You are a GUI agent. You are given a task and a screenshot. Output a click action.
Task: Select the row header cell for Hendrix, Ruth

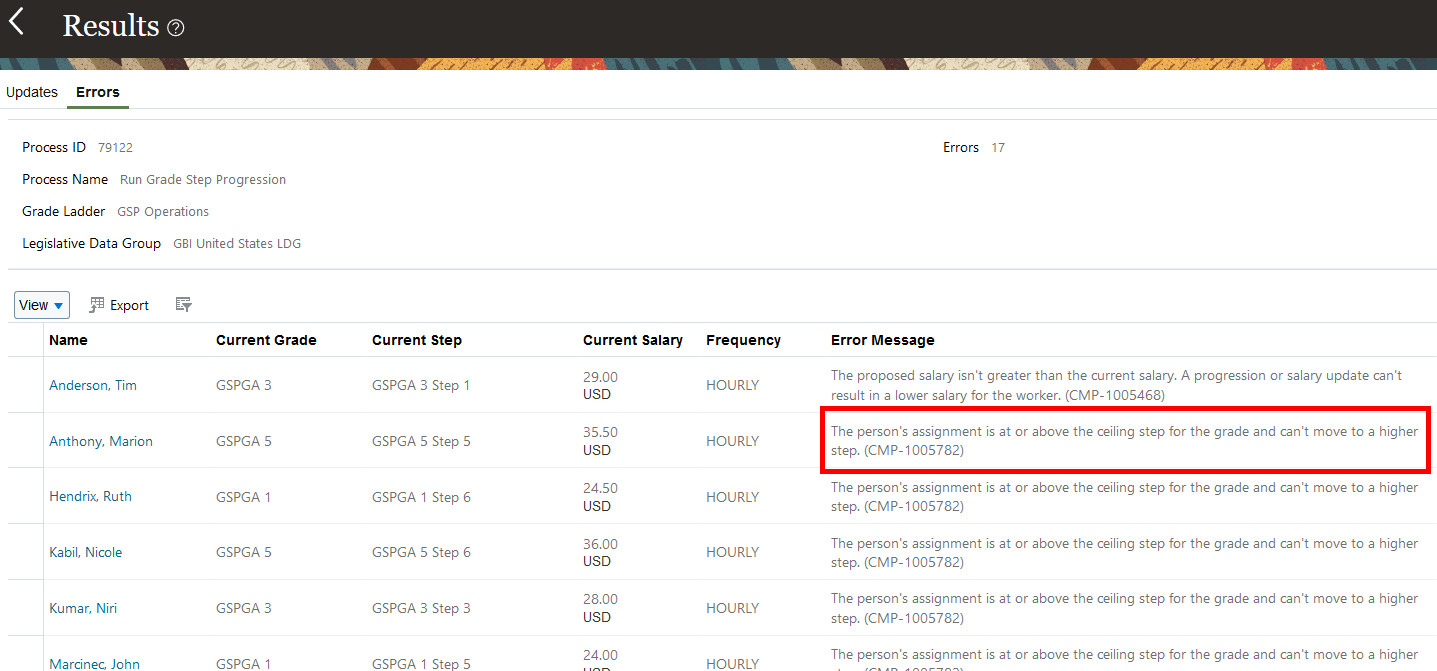click(26, 496)
